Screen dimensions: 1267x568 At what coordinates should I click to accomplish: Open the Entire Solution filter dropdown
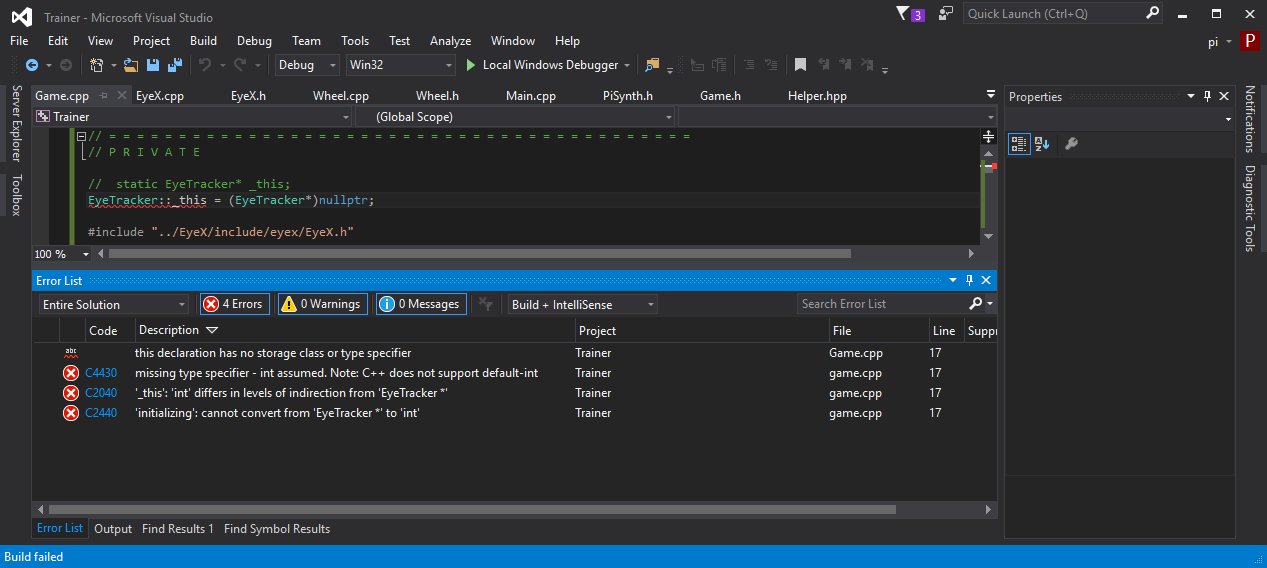click(x=113, y=304)
